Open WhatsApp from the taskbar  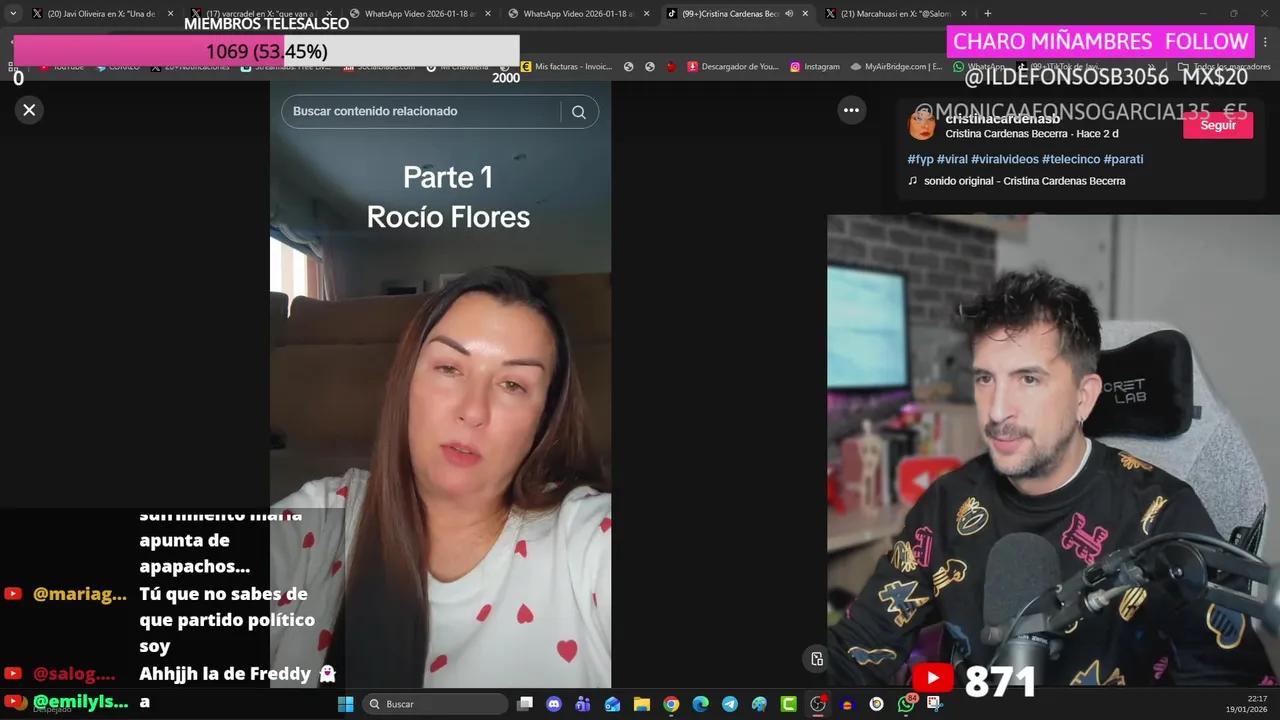pos(906,704)
